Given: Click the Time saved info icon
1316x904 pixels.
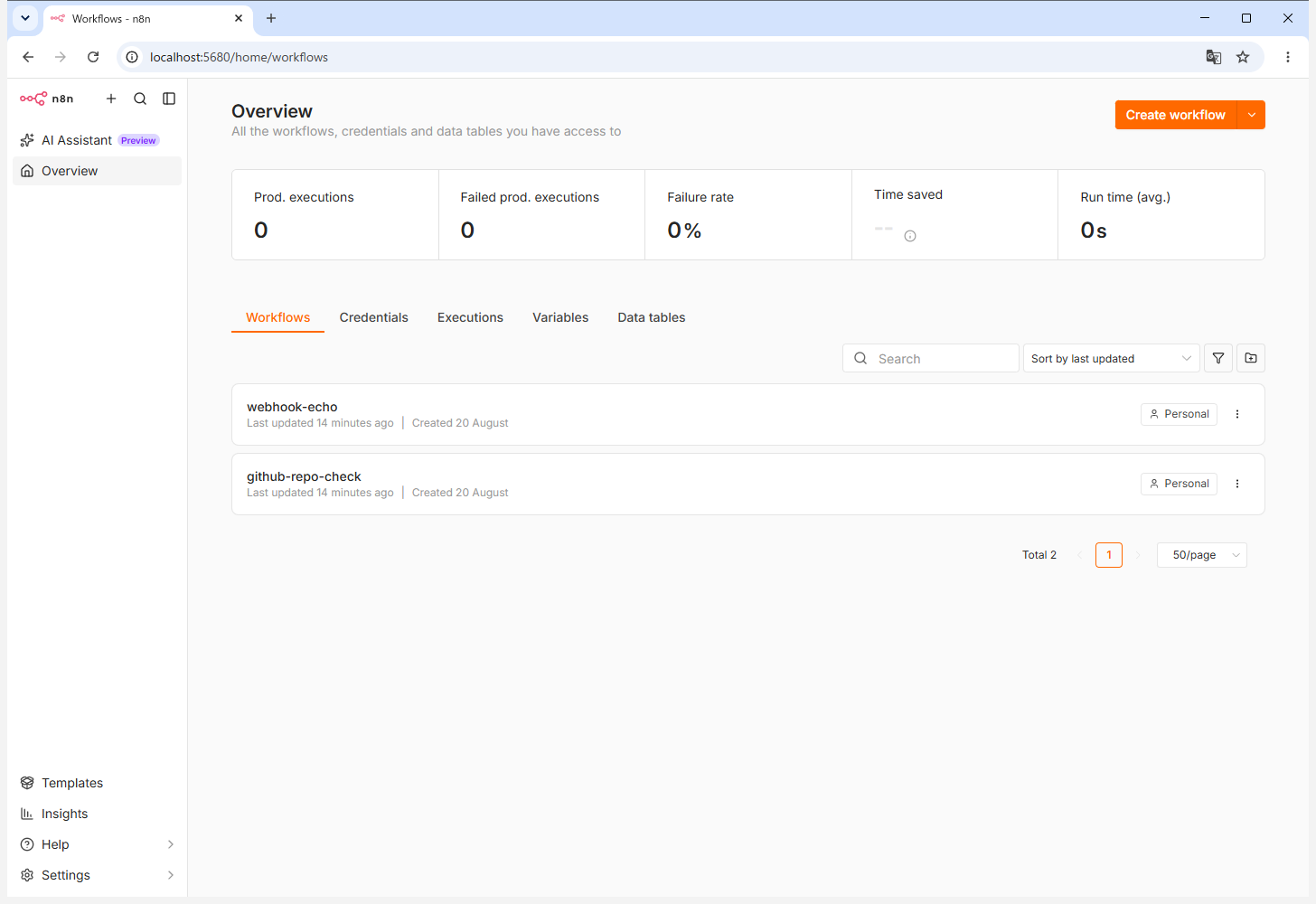Looking at the screenshot, I should [910, 236].
